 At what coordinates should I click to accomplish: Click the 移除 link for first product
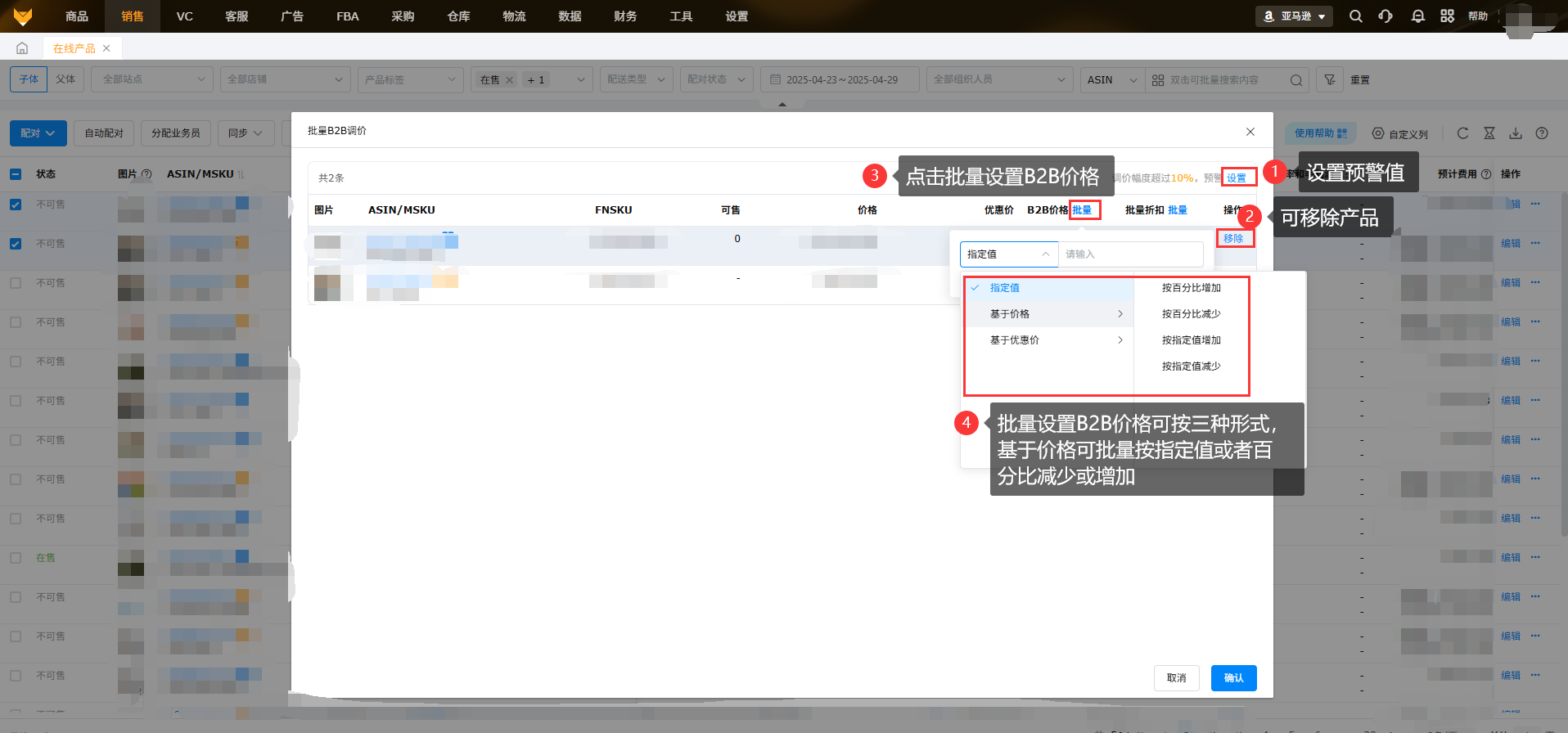[x=1233, y=239]
